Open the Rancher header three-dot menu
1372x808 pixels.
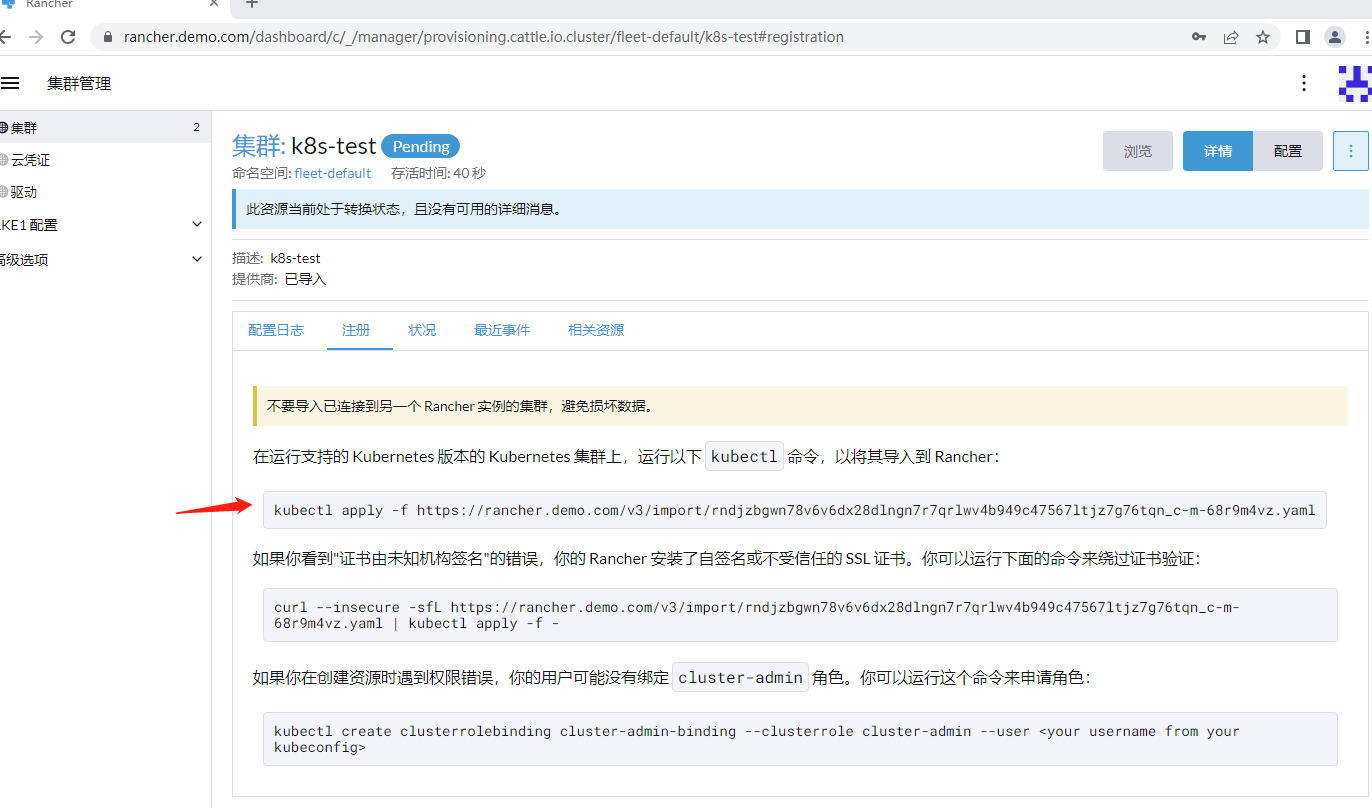pyautogui.click(x=1304, y=83)
